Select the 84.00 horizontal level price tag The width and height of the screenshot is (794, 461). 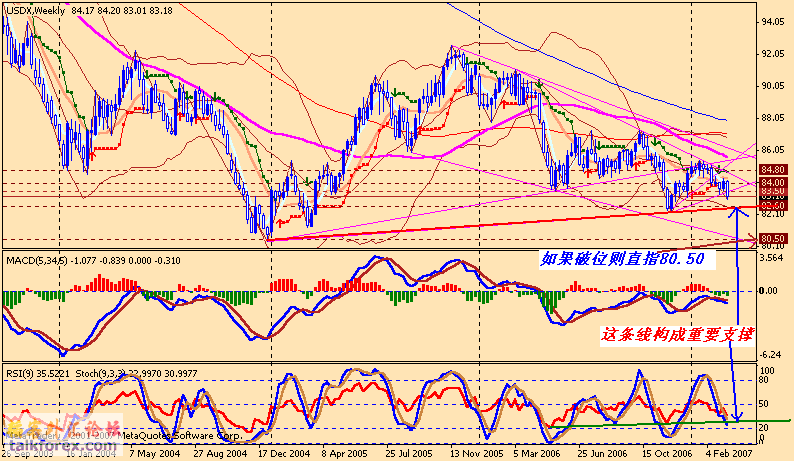[772, 182]
